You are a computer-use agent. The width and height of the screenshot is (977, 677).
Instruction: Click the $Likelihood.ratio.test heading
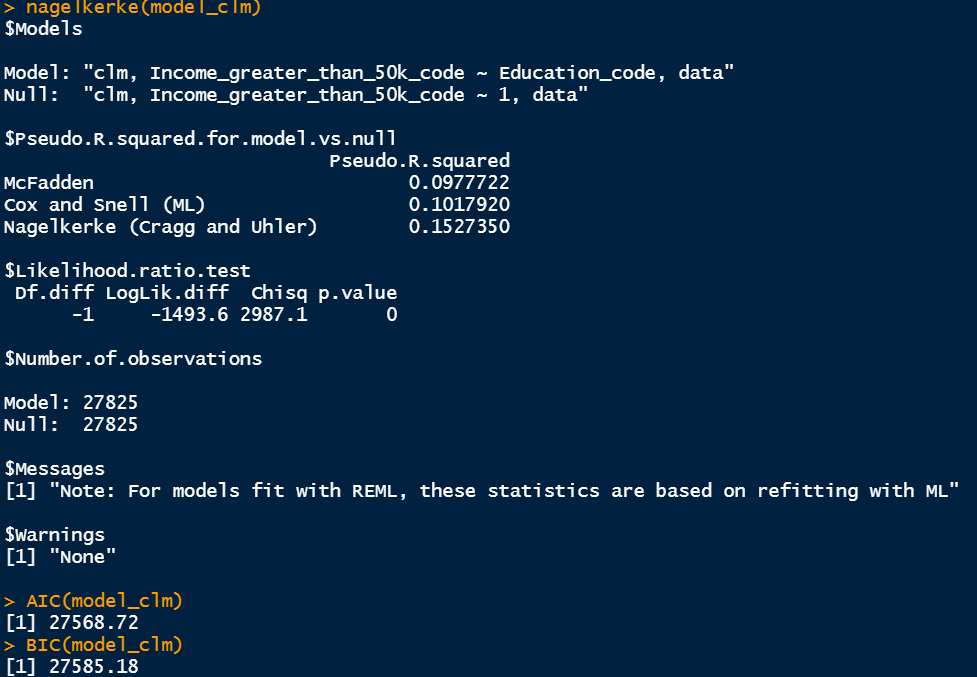[x=127, y=271]
